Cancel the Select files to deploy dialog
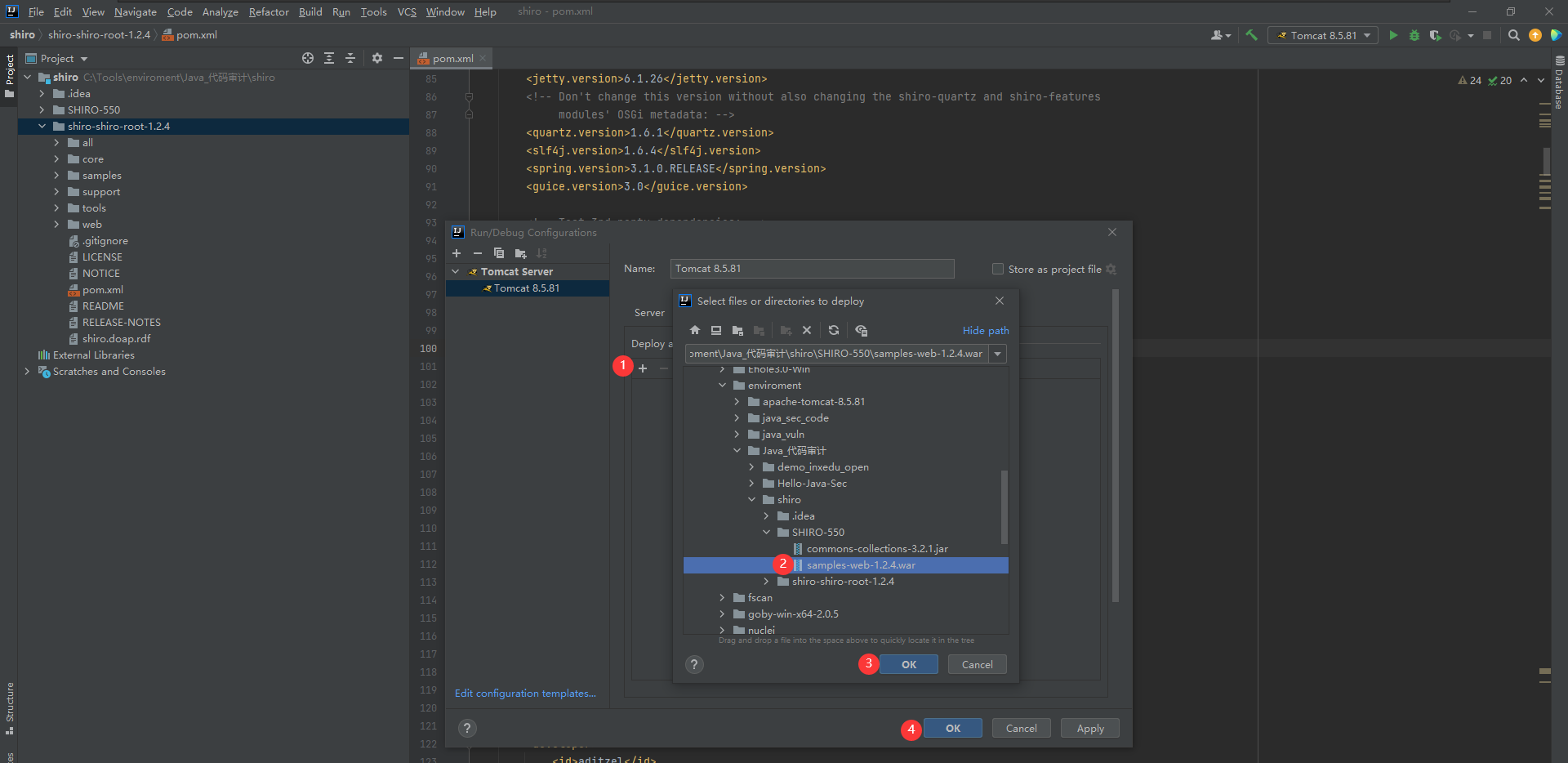Screen dimensions: 1568x763 pos(977,664)
